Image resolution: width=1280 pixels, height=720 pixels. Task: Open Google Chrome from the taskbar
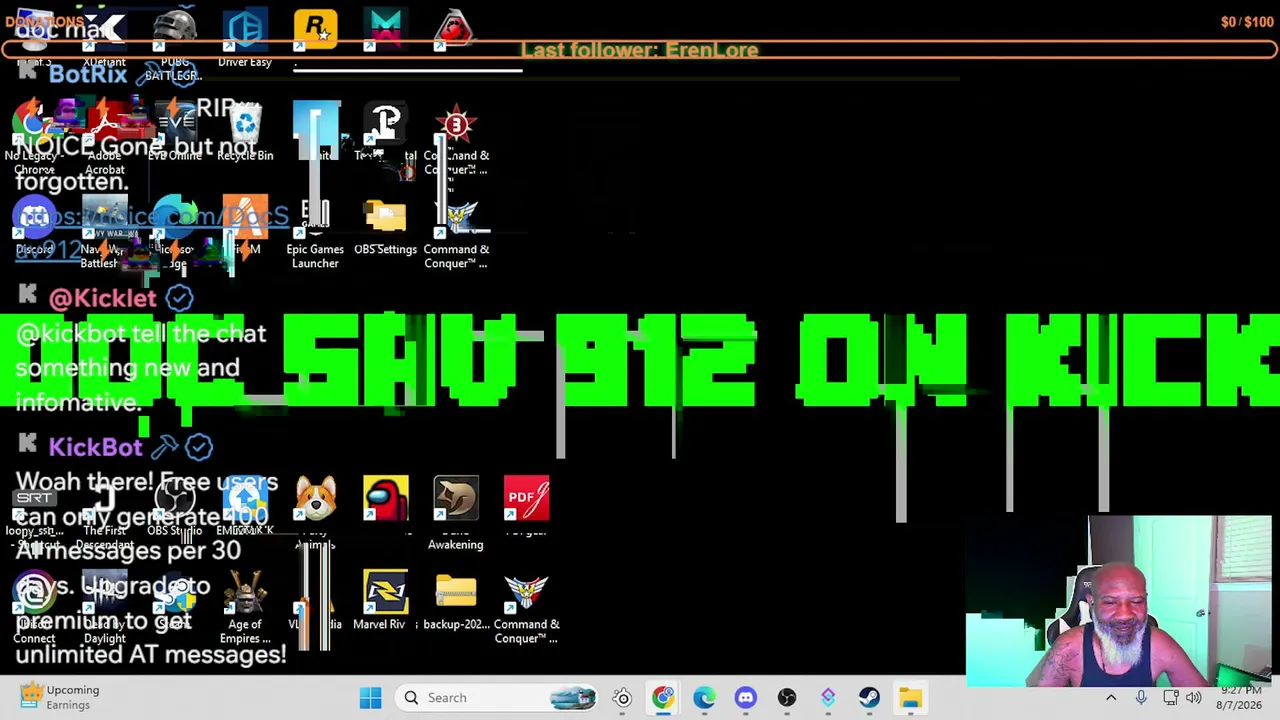[663, 698]
